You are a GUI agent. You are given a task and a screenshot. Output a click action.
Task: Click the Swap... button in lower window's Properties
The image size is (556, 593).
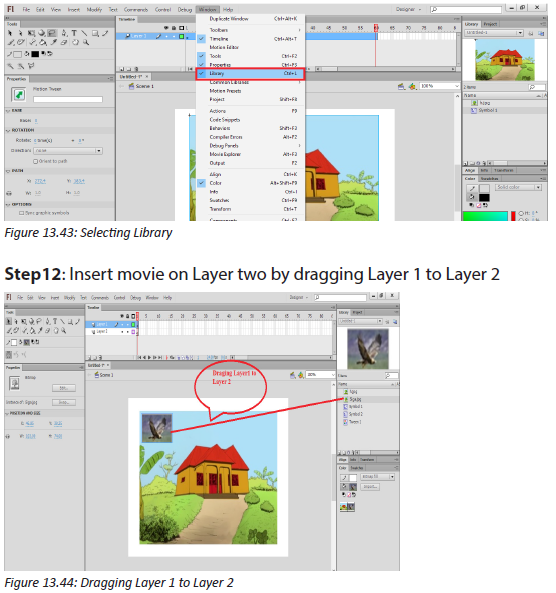(x=64, y=402)
